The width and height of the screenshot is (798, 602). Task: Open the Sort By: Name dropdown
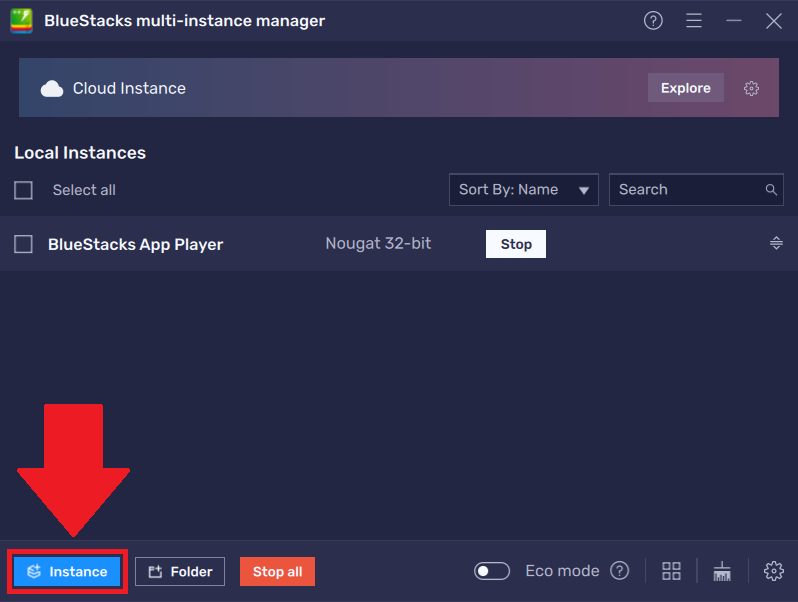tap(524, 190)
